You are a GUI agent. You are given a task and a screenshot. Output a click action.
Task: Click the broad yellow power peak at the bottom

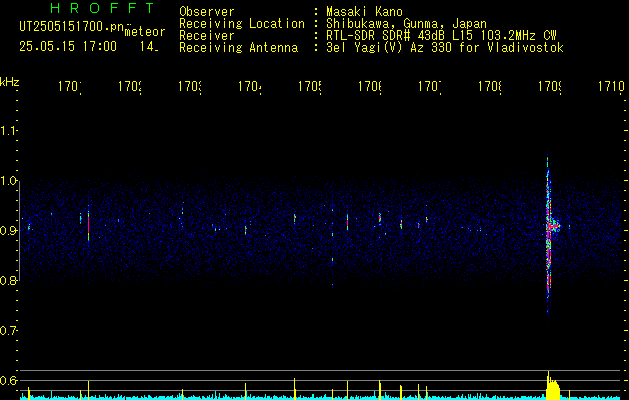[553, 387]
